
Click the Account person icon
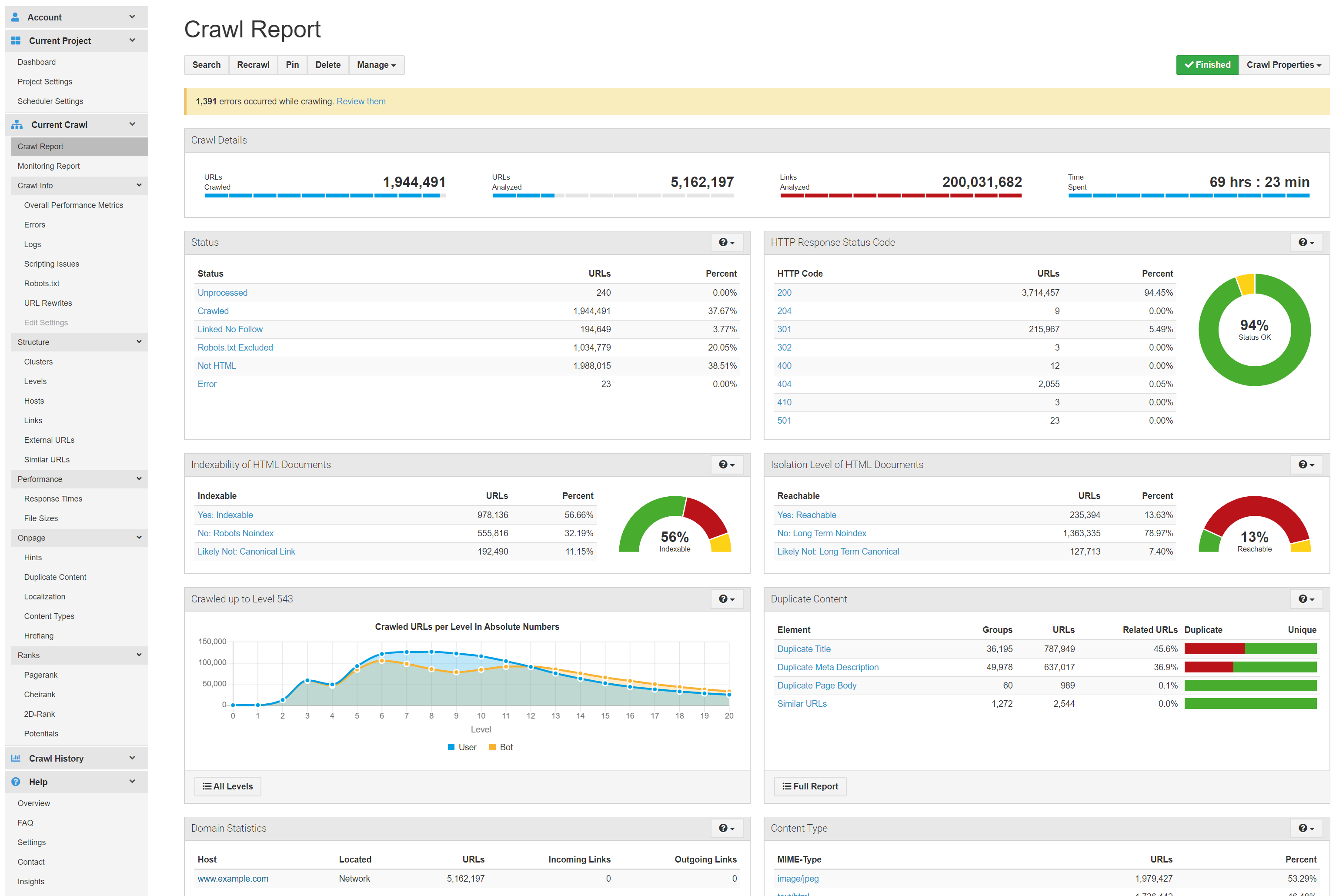tap(15, 17)
